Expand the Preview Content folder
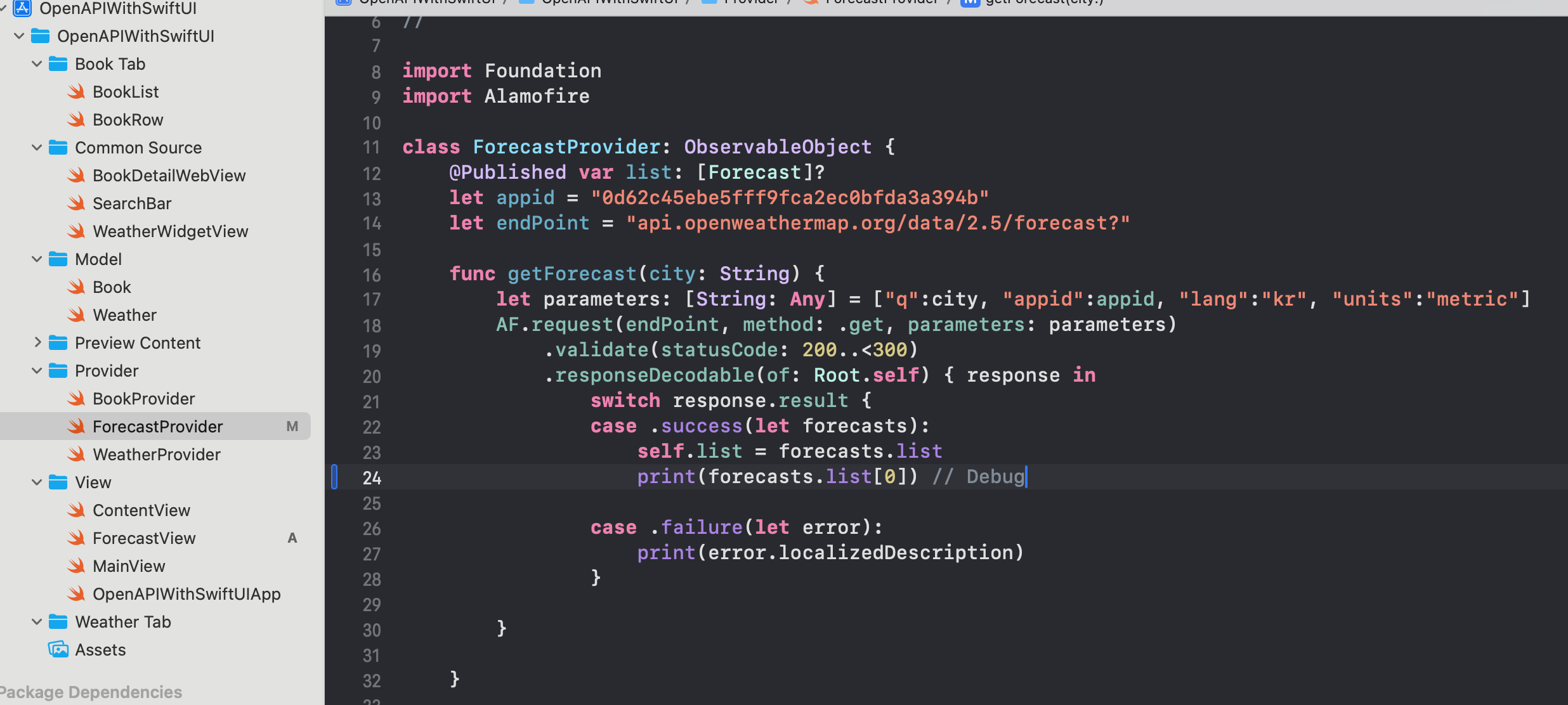Viewport: 1568px width, 705px height. click(x=37, y=343)
